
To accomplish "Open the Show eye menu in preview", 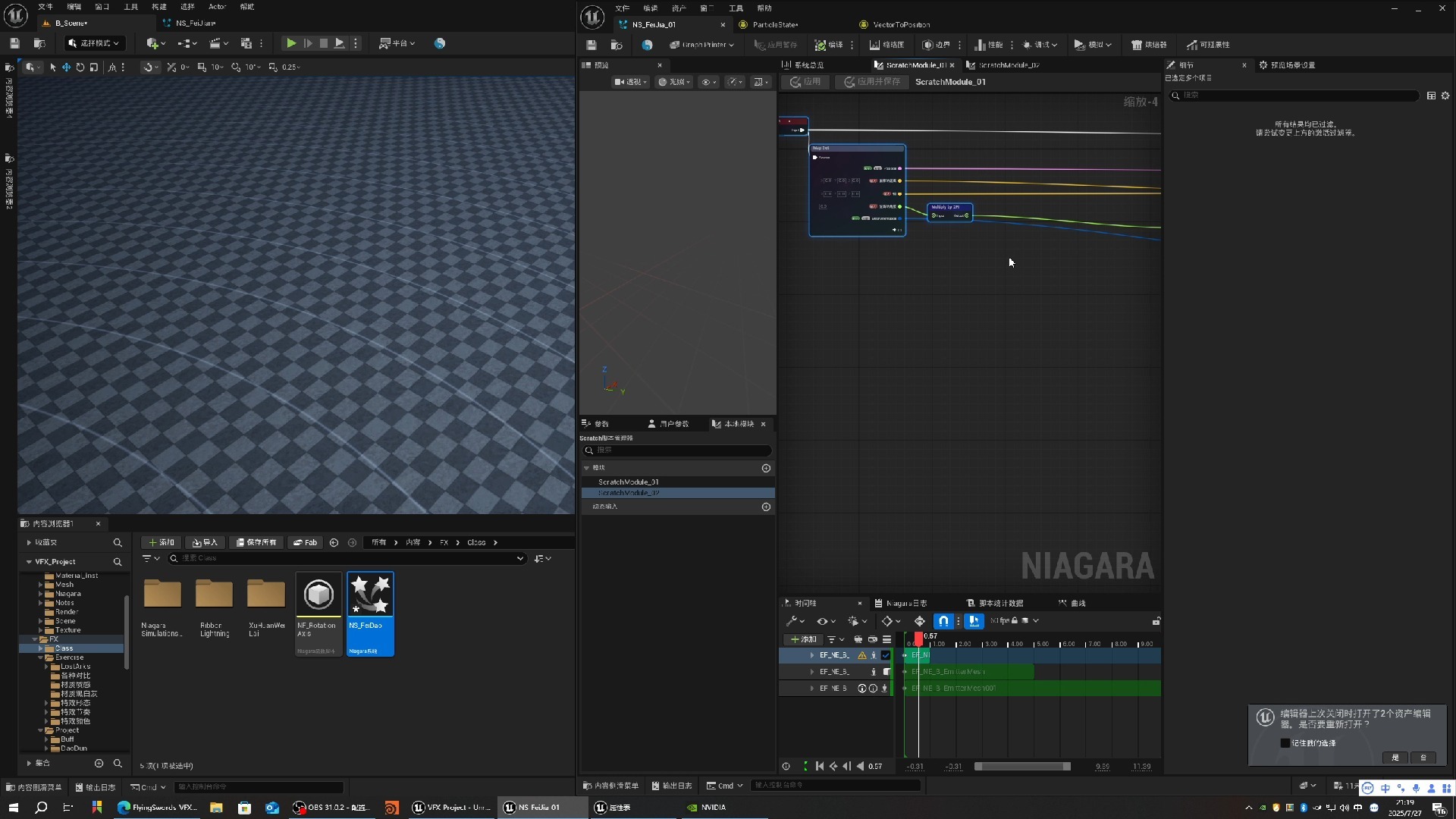I will (709, 82).
